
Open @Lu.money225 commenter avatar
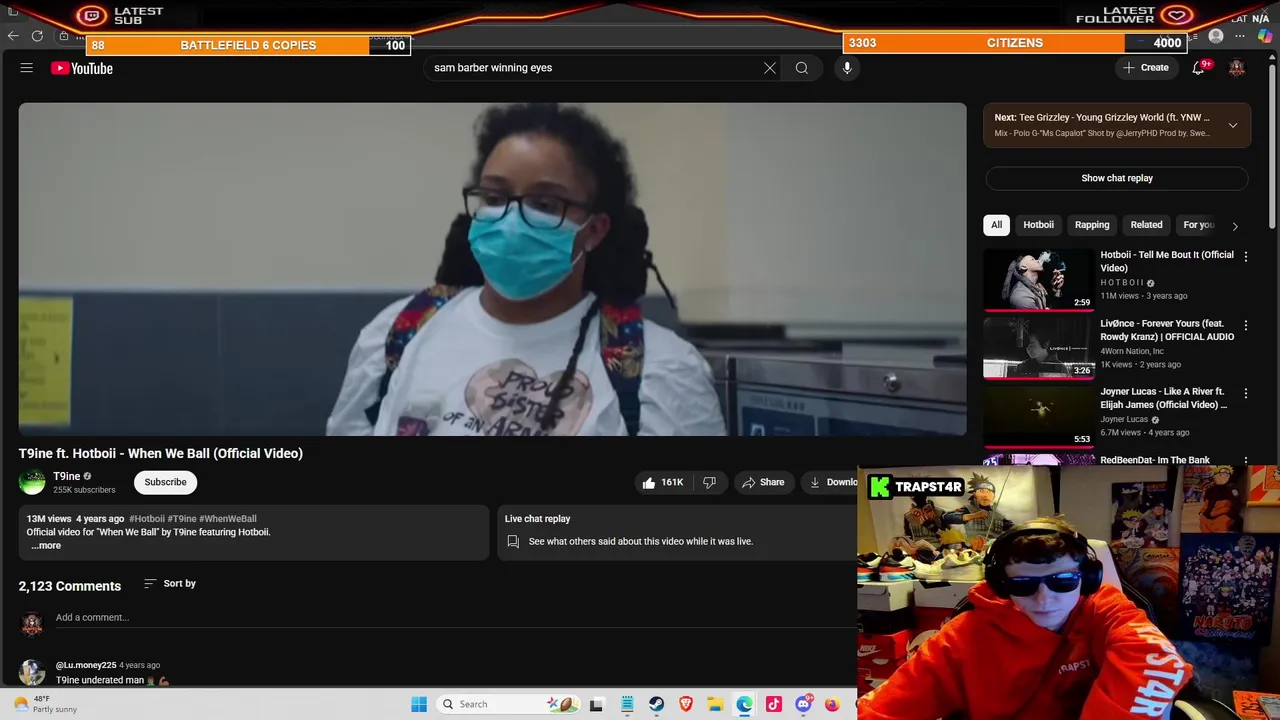32,672
